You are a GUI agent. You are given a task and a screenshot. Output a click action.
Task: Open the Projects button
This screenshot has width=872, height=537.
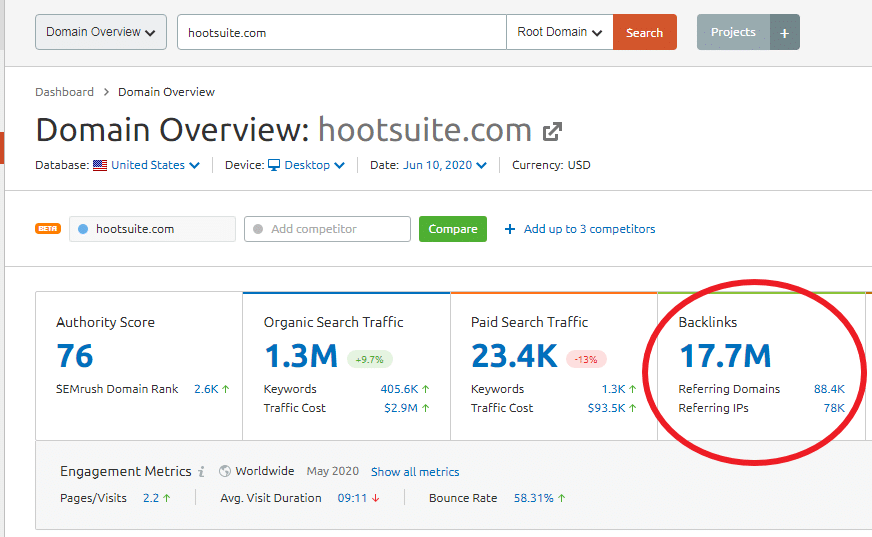733,32
